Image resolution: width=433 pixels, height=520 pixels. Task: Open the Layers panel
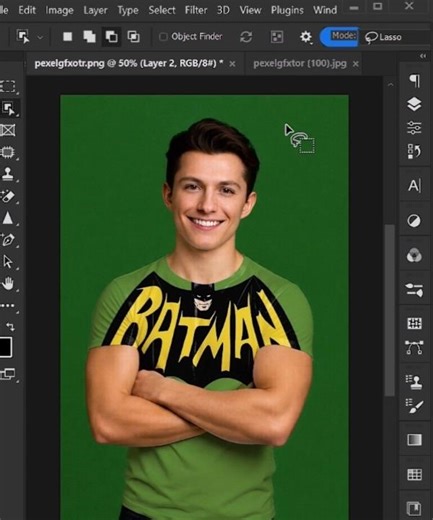tap(414, 104)
